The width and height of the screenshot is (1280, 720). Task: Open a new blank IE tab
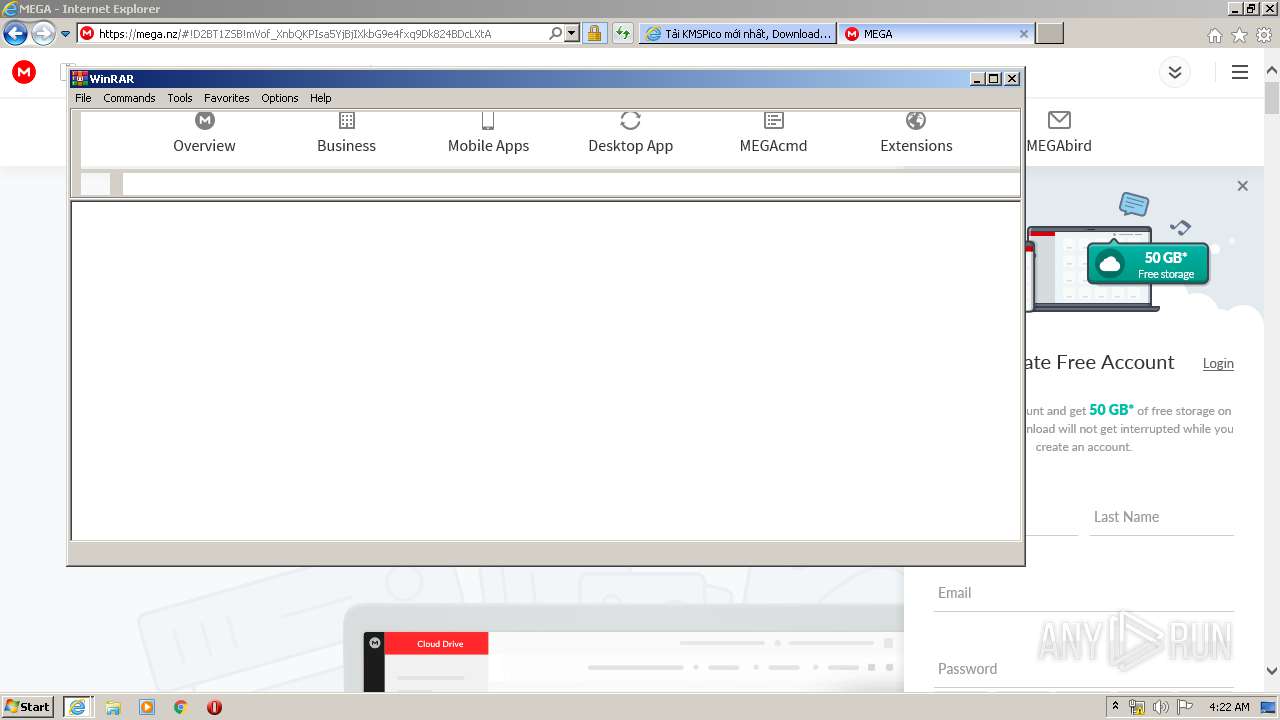(x=1049, y=33)
